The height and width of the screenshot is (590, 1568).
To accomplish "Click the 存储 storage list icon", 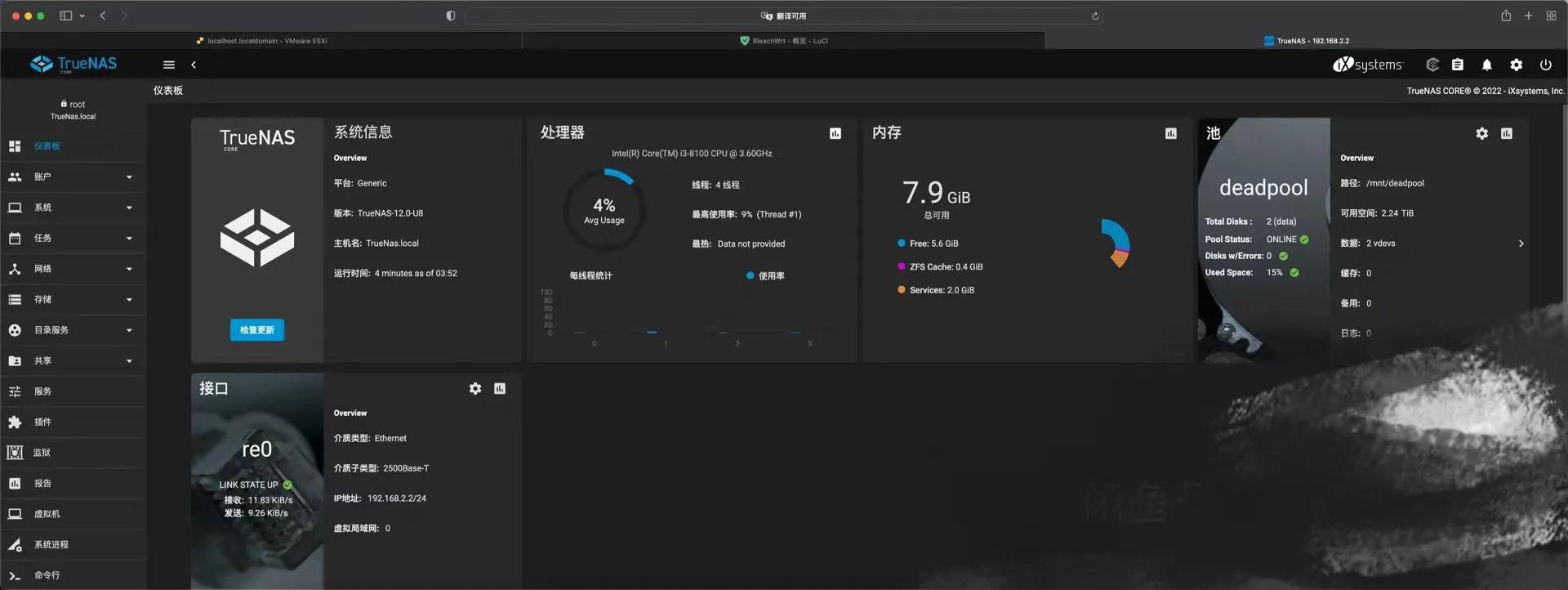I will 15,300.
